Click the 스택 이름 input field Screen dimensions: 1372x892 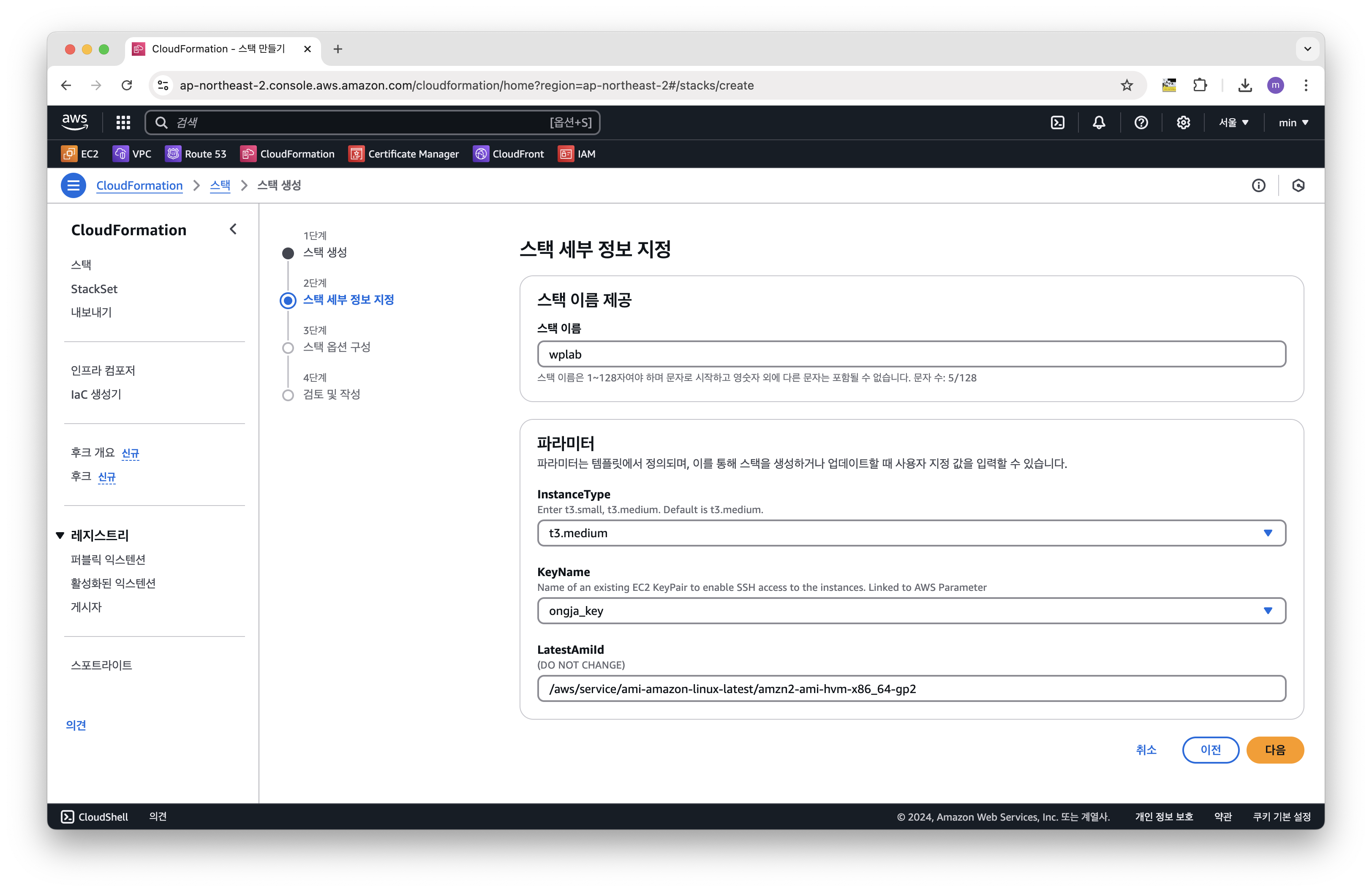(911, 354)
